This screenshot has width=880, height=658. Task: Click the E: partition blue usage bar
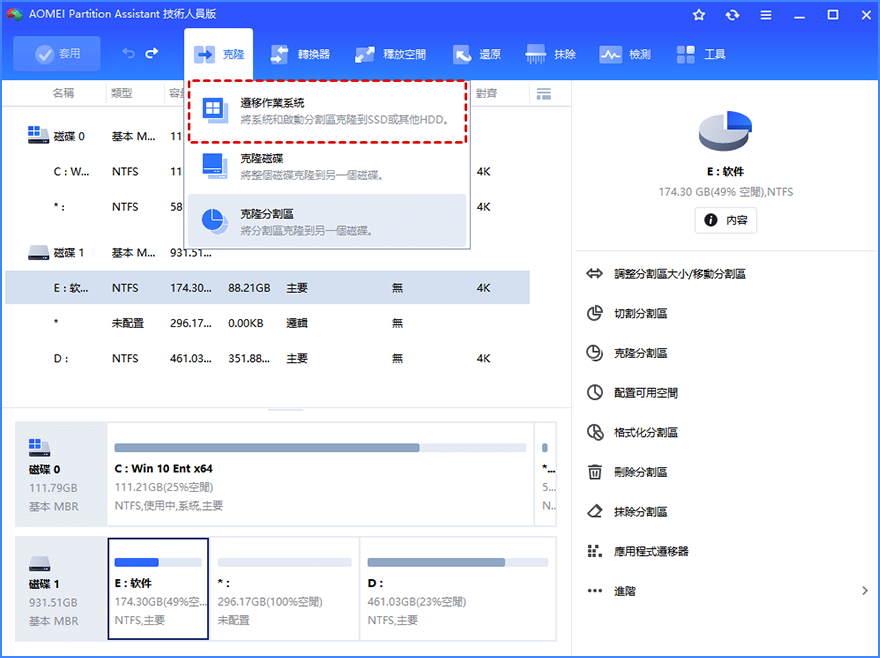pos(158,562)
